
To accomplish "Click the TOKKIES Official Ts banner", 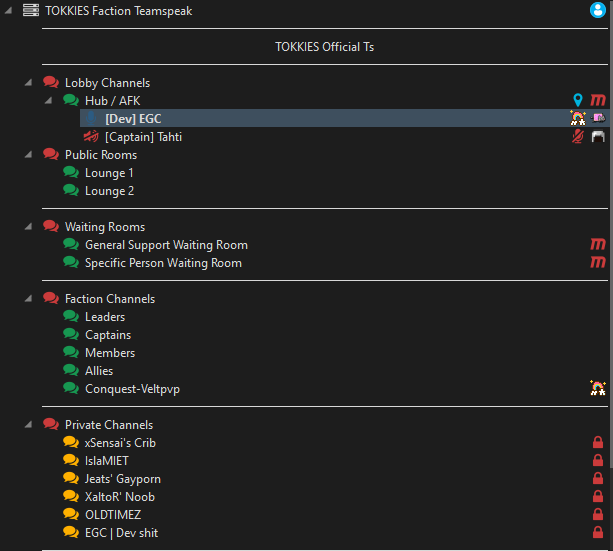I will pyautogui.click(x=325, y=47).
